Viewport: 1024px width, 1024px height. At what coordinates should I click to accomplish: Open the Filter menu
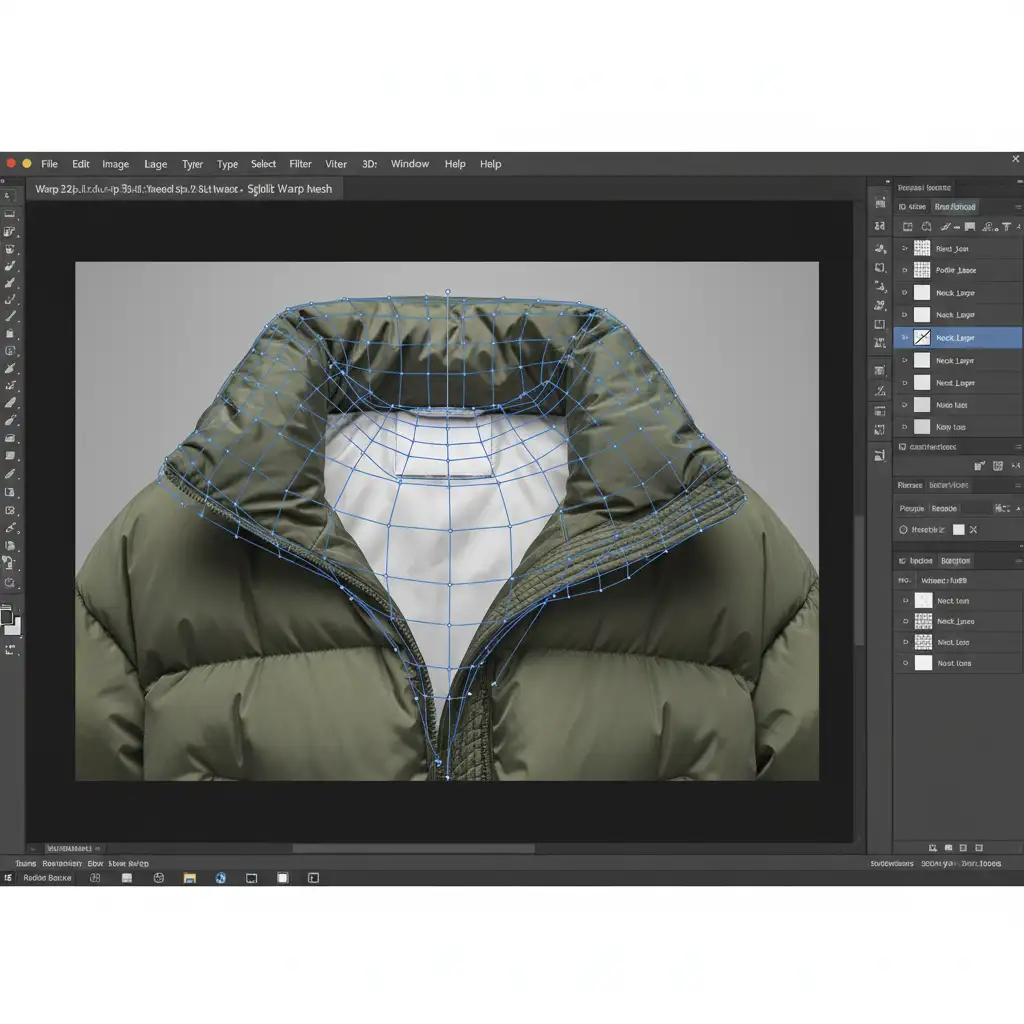(x=300, y=164)
